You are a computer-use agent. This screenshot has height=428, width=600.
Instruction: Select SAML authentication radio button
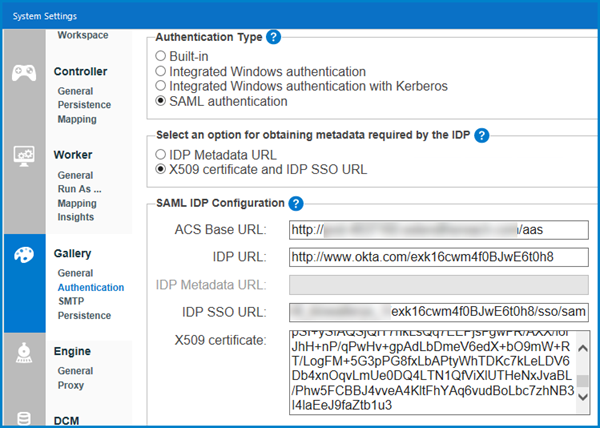[x=160, y=101]
